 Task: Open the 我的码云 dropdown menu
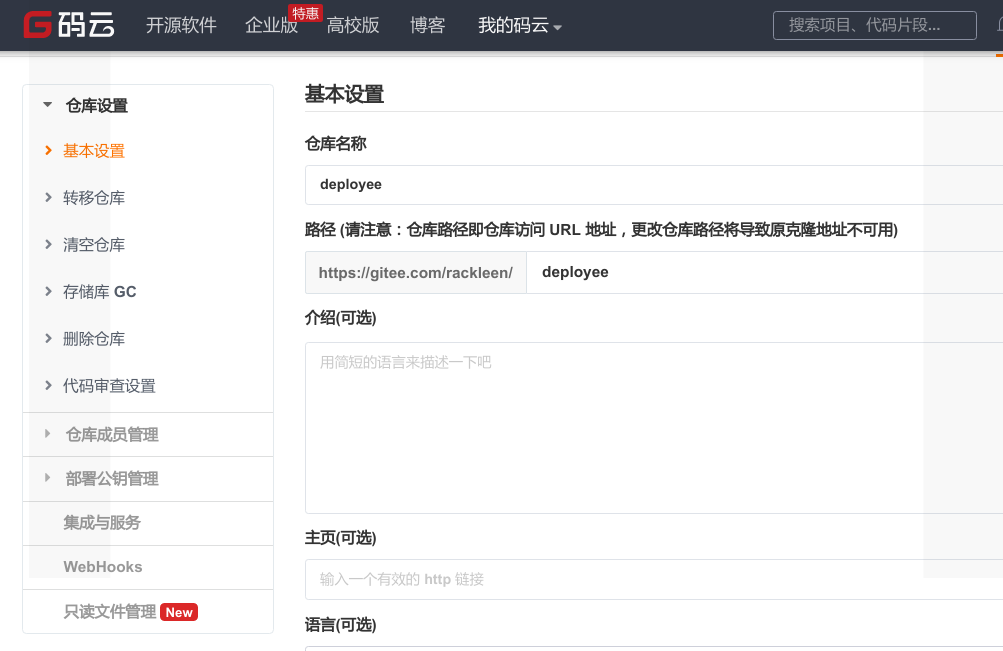[519, 26]
